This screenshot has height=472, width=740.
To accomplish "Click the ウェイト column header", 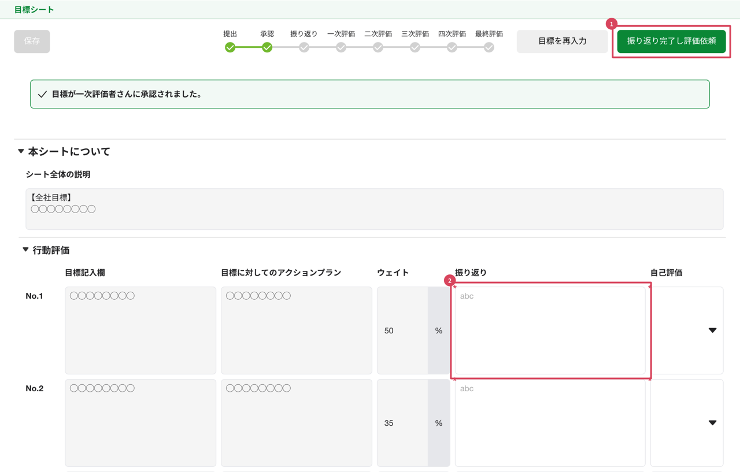I will click(393, 272).
